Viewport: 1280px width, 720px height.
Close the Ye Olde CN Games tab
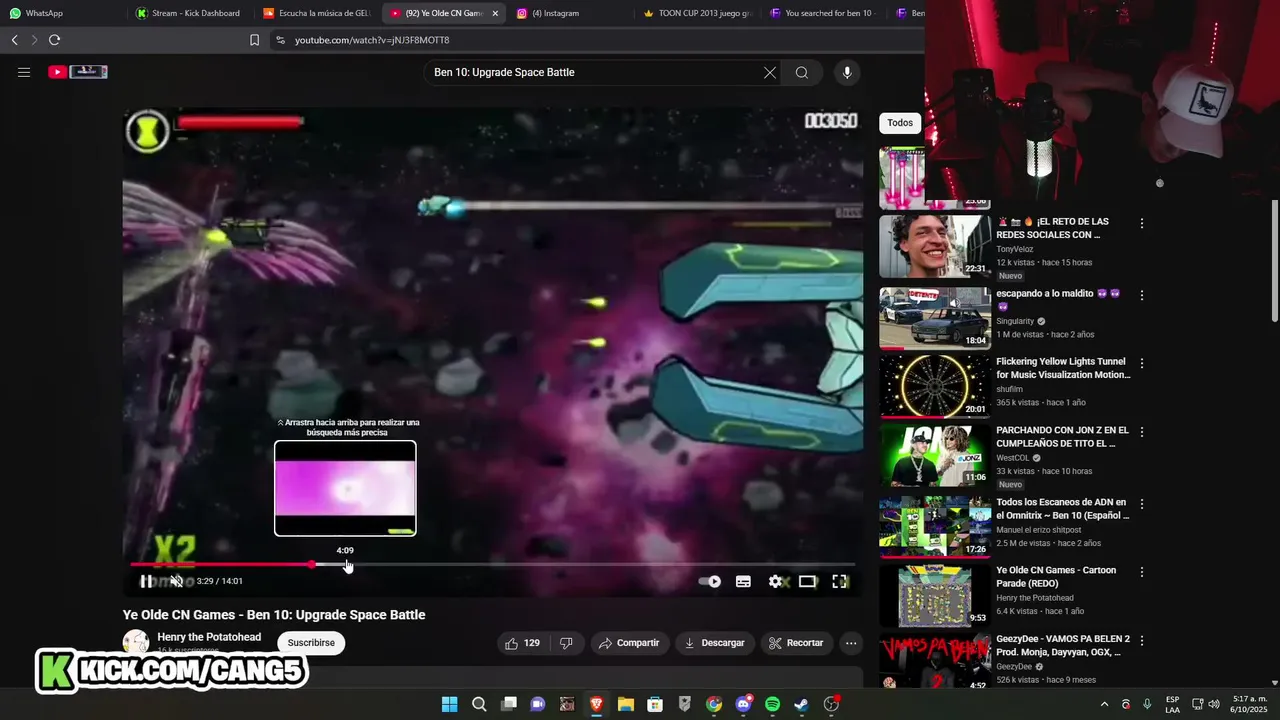click(x=495, y=13)
